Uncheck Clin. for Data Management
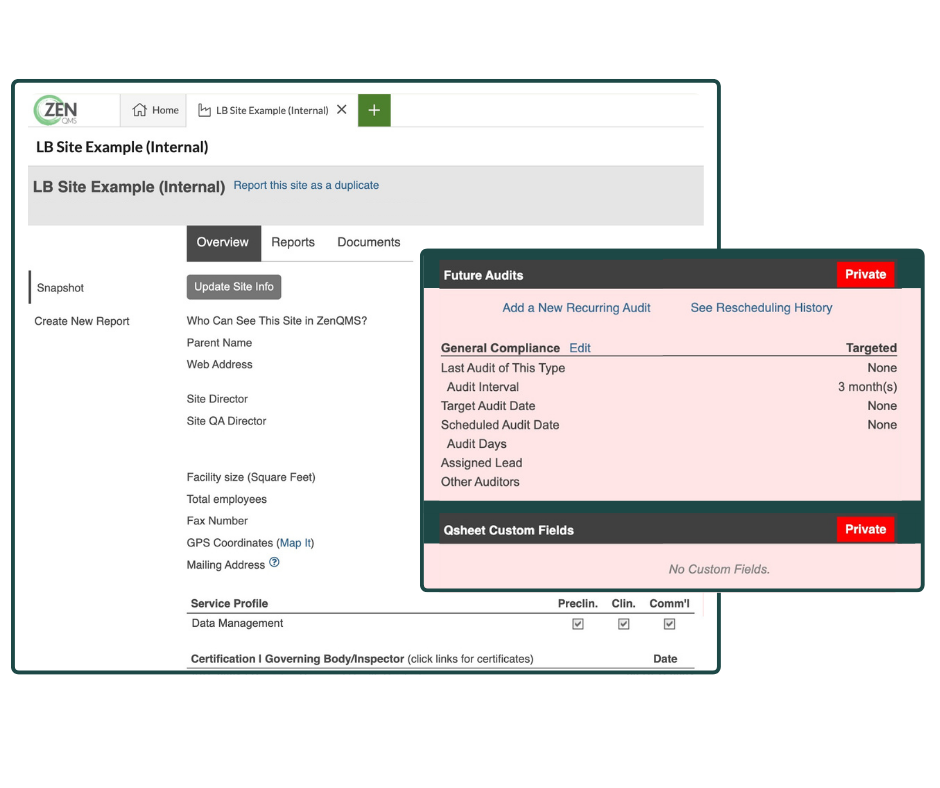The width and height of the screenshot is (940, 788). [623, 623]
